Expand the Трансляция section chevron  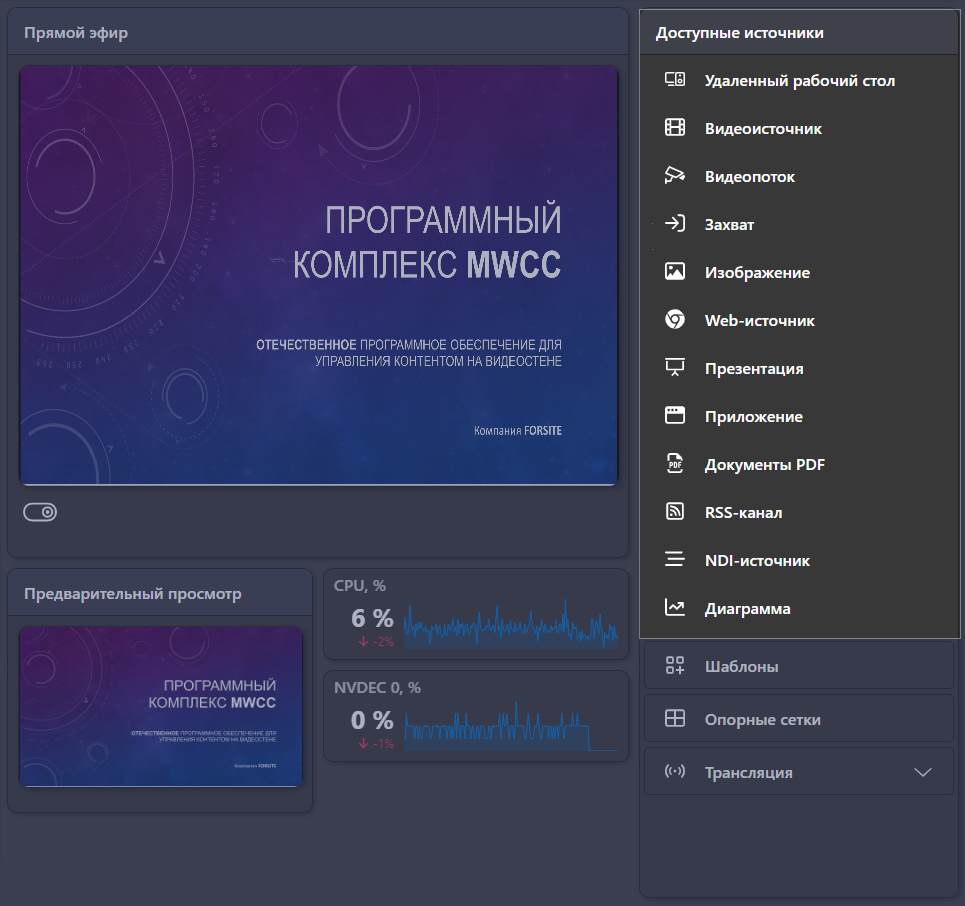pos(923,772)
